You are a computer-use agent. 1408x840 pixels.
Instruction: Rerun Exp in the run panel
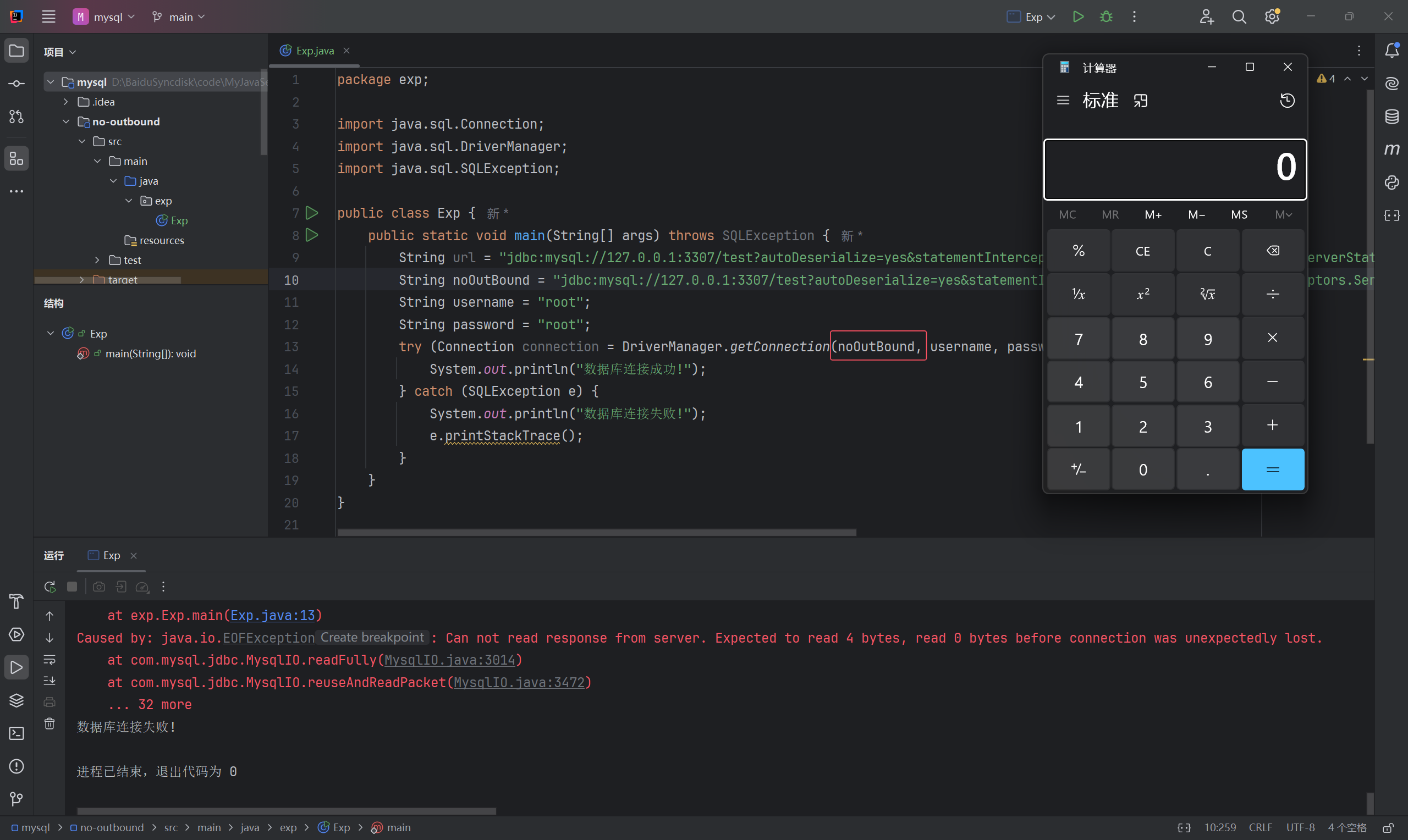point(50,587)
